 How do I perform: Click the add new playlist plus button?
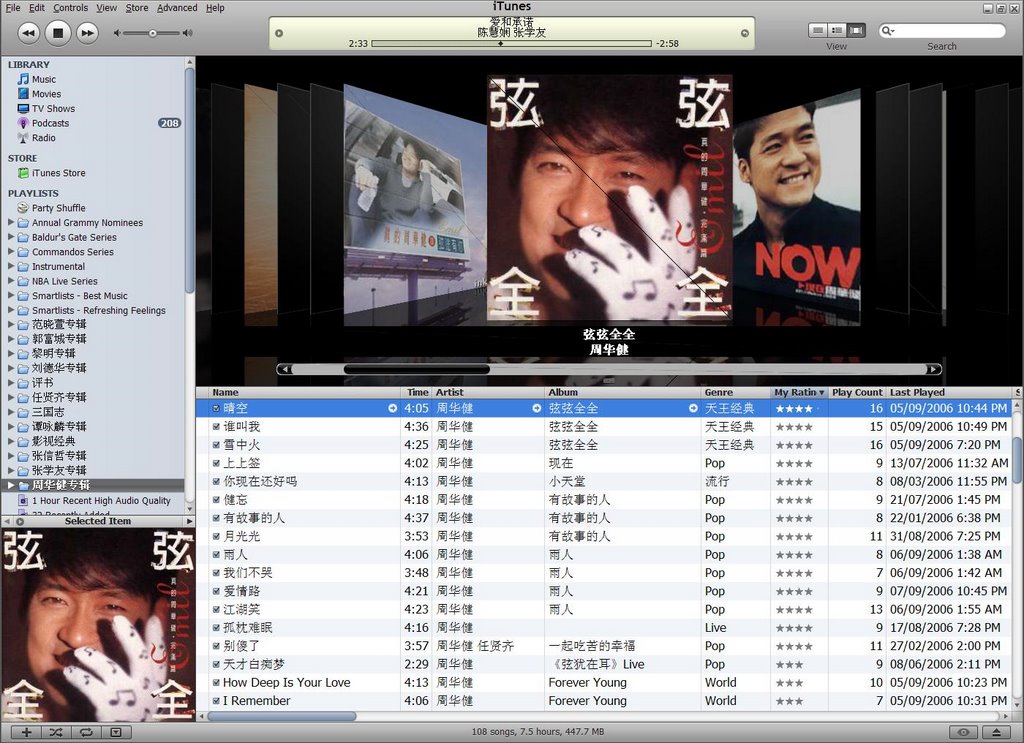[x=27, y=733]
